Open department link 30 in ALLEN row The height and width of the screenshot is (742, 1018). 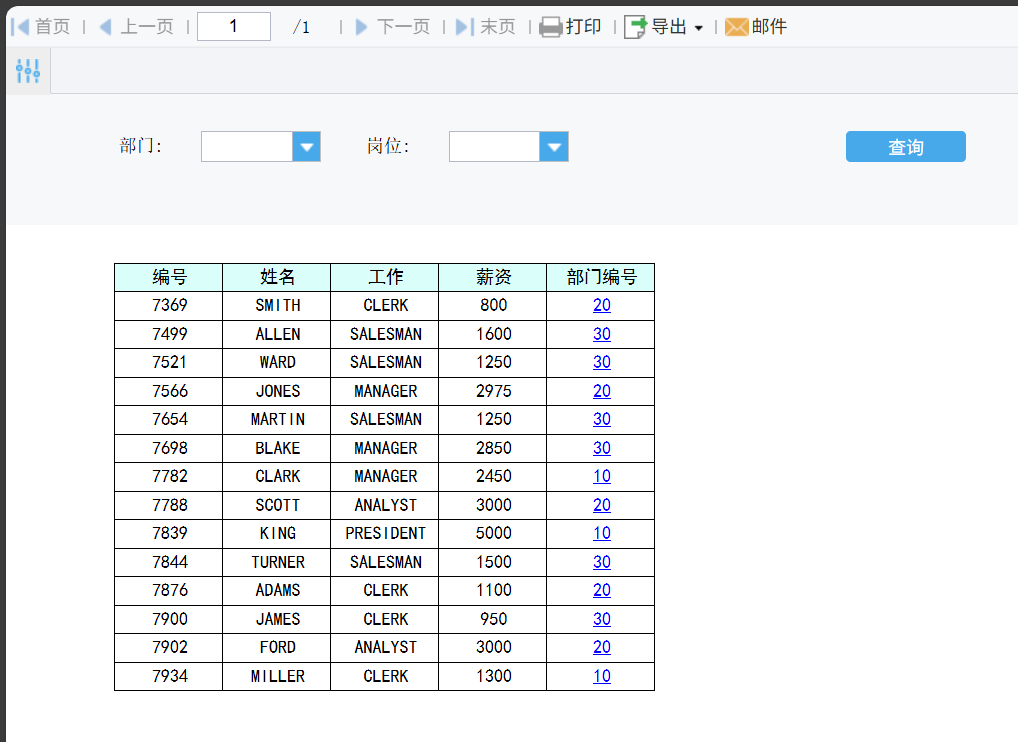pyautogui.click(x=602, y=334)
